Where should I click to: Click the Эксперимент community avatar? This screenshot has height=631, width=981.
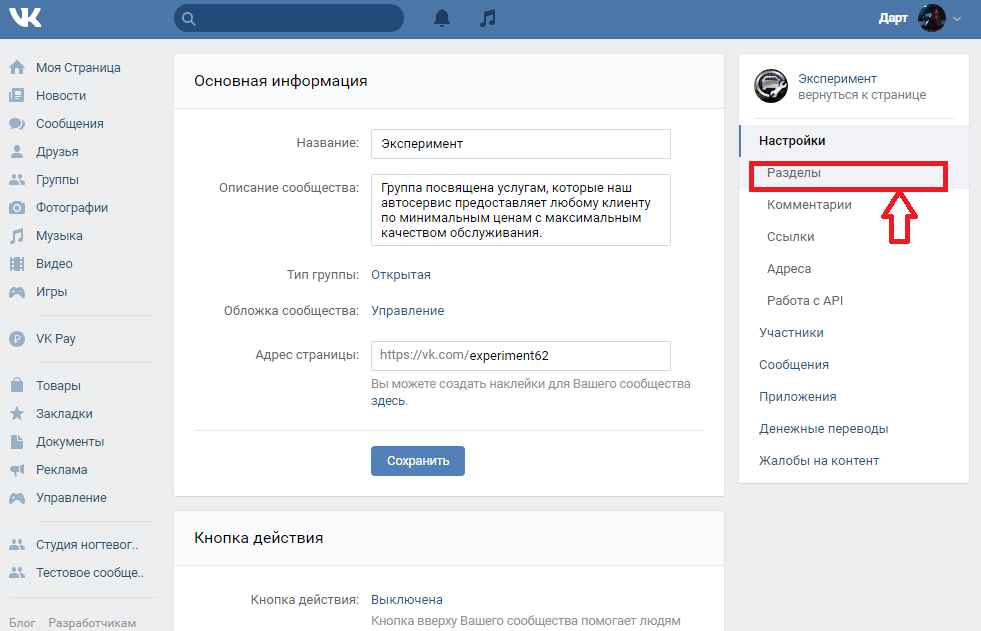771,86
